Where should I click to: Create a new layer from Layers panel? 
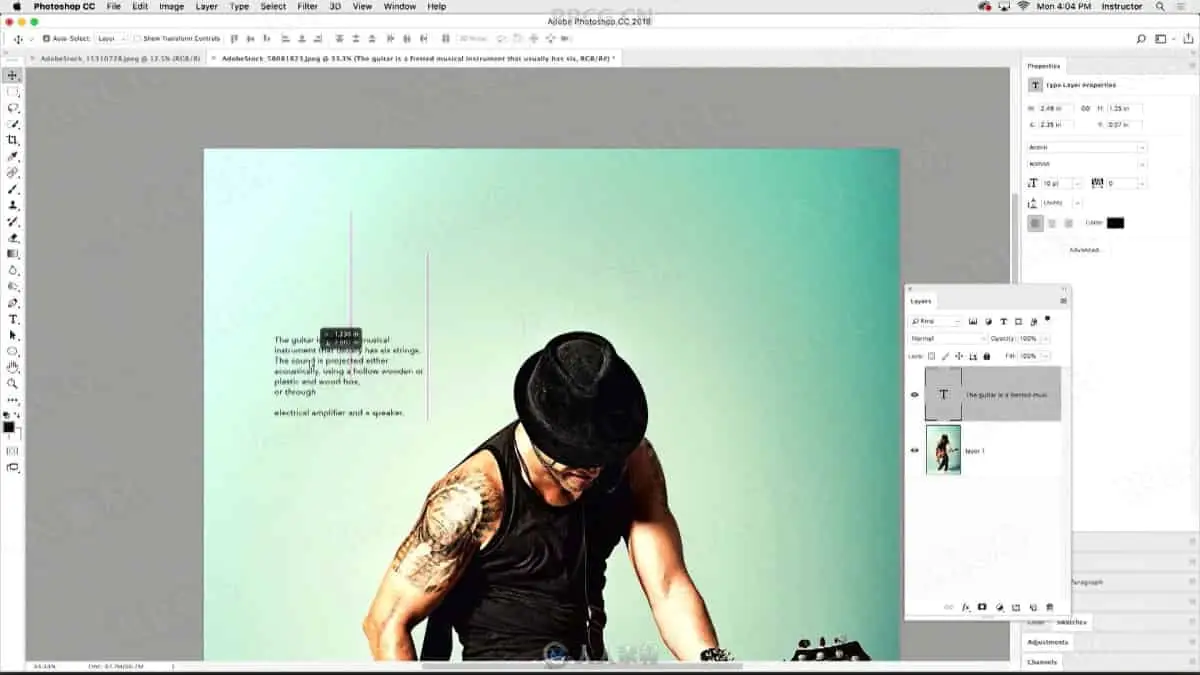coord(1033,607)
